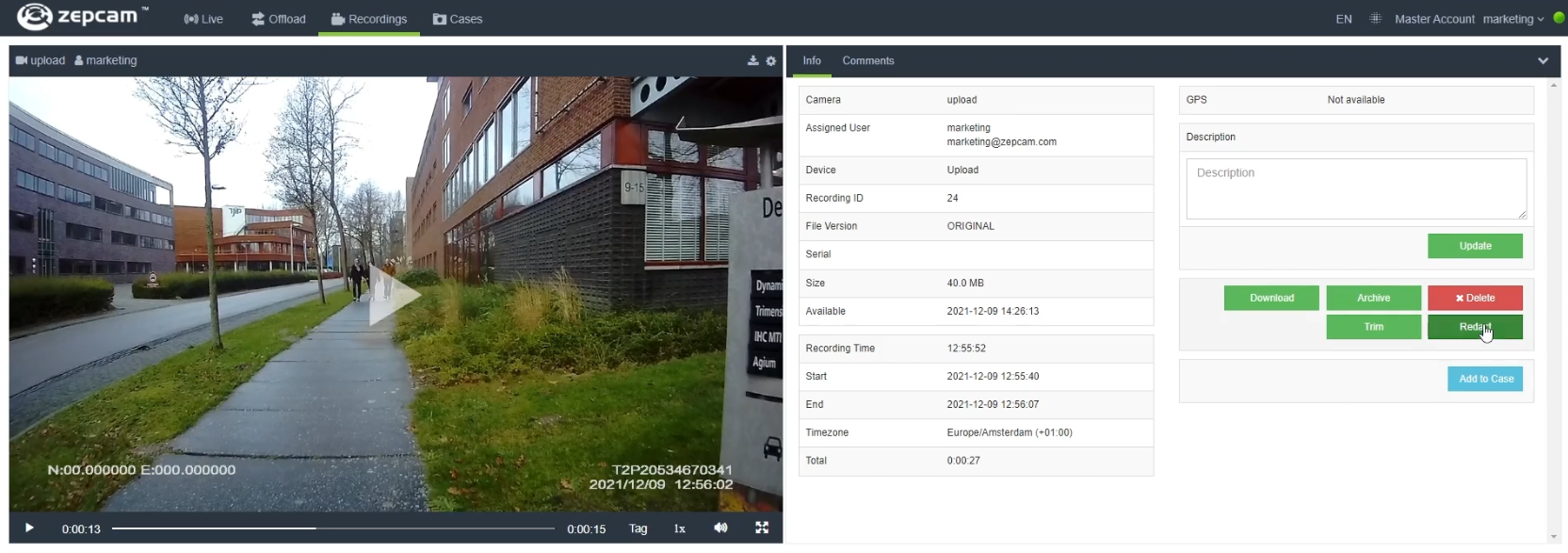Click the Tag button
This screenshot has width=1568, height=553.
pyautogui.click(x=639, y=529)
